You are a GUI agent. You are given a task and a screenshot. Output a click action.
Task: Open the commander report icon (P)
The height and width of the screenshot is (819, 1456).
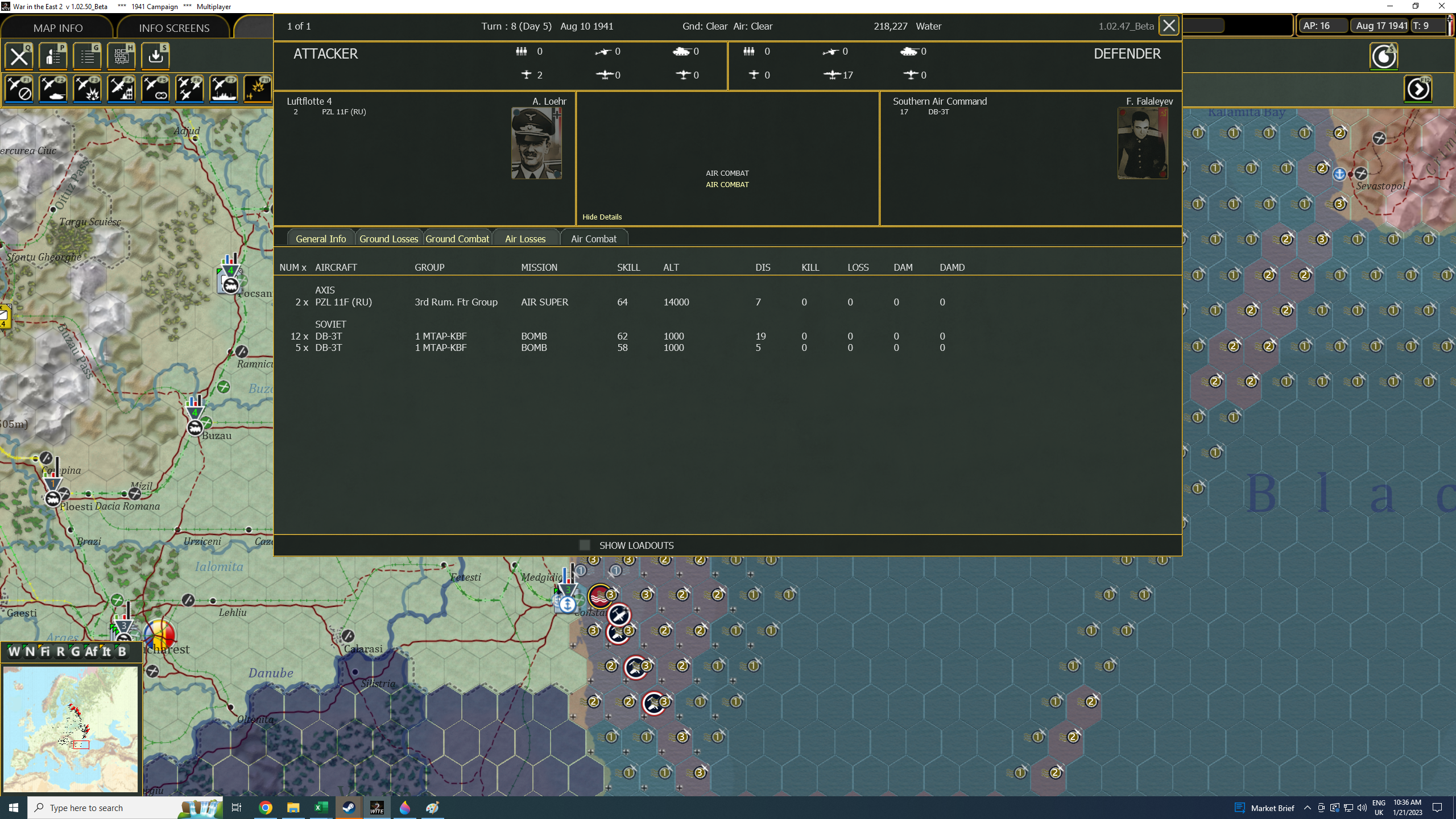[x=53, y=56]
